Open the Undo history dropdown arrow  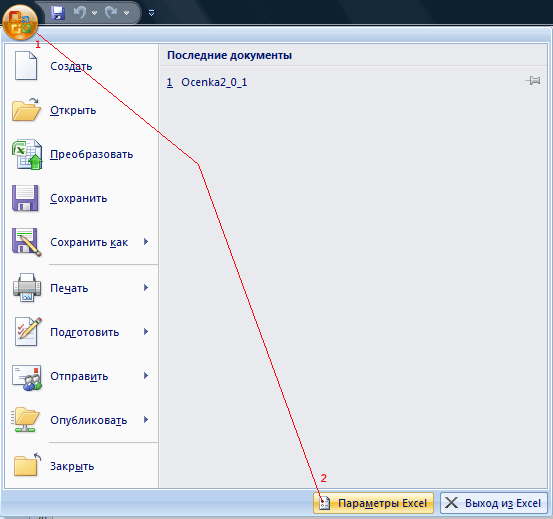[94, 13]
